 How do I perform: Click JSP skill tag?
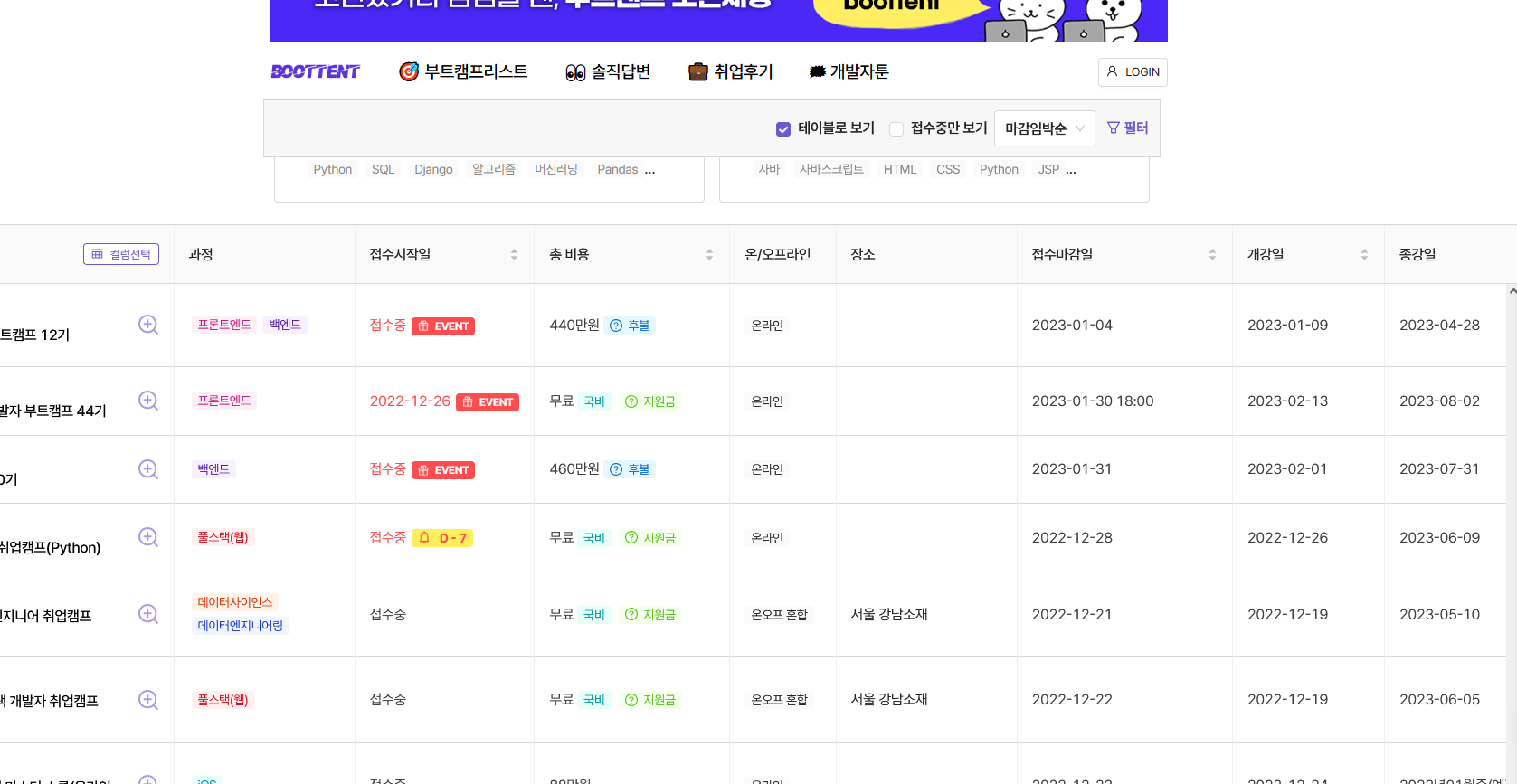pos(1048,169)
